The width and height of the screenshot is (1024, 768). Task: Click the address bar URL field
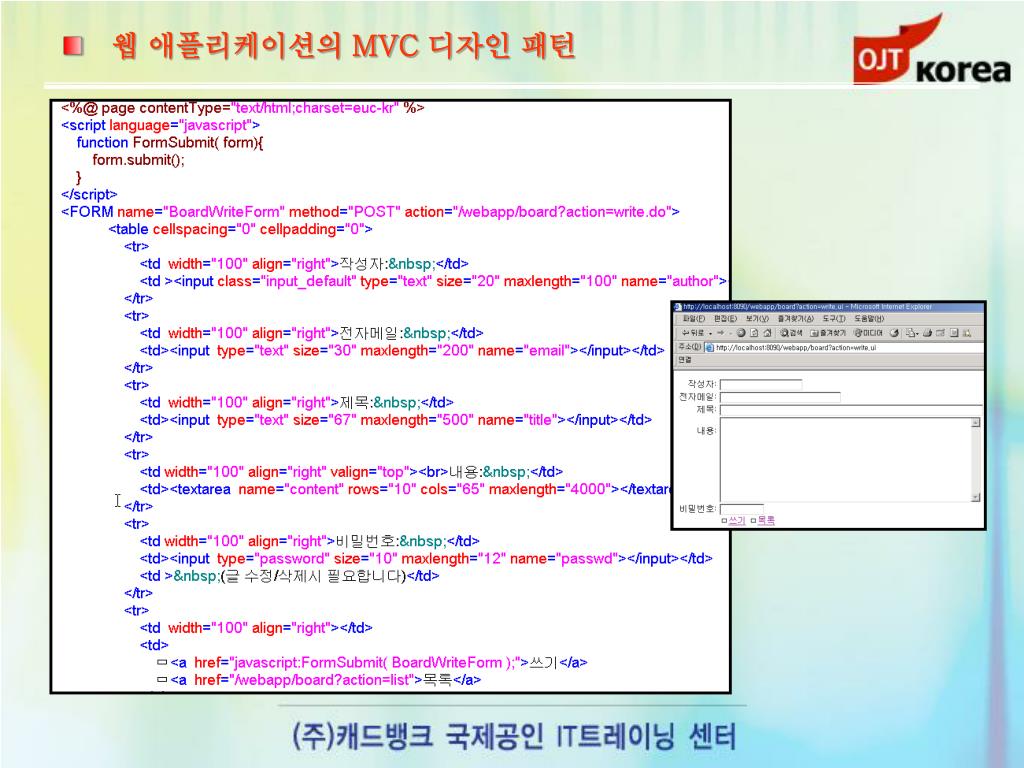coord(845,348)
